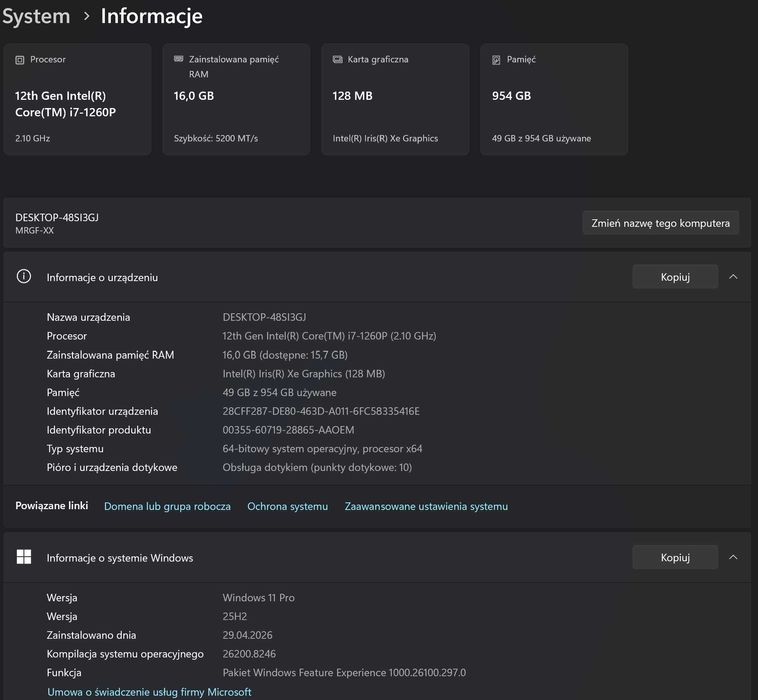This screenshot has width=758, height=700.
Task: Open Umowa o świadczenie usług firmy Microsoft
Action: [x=149, y=692]
